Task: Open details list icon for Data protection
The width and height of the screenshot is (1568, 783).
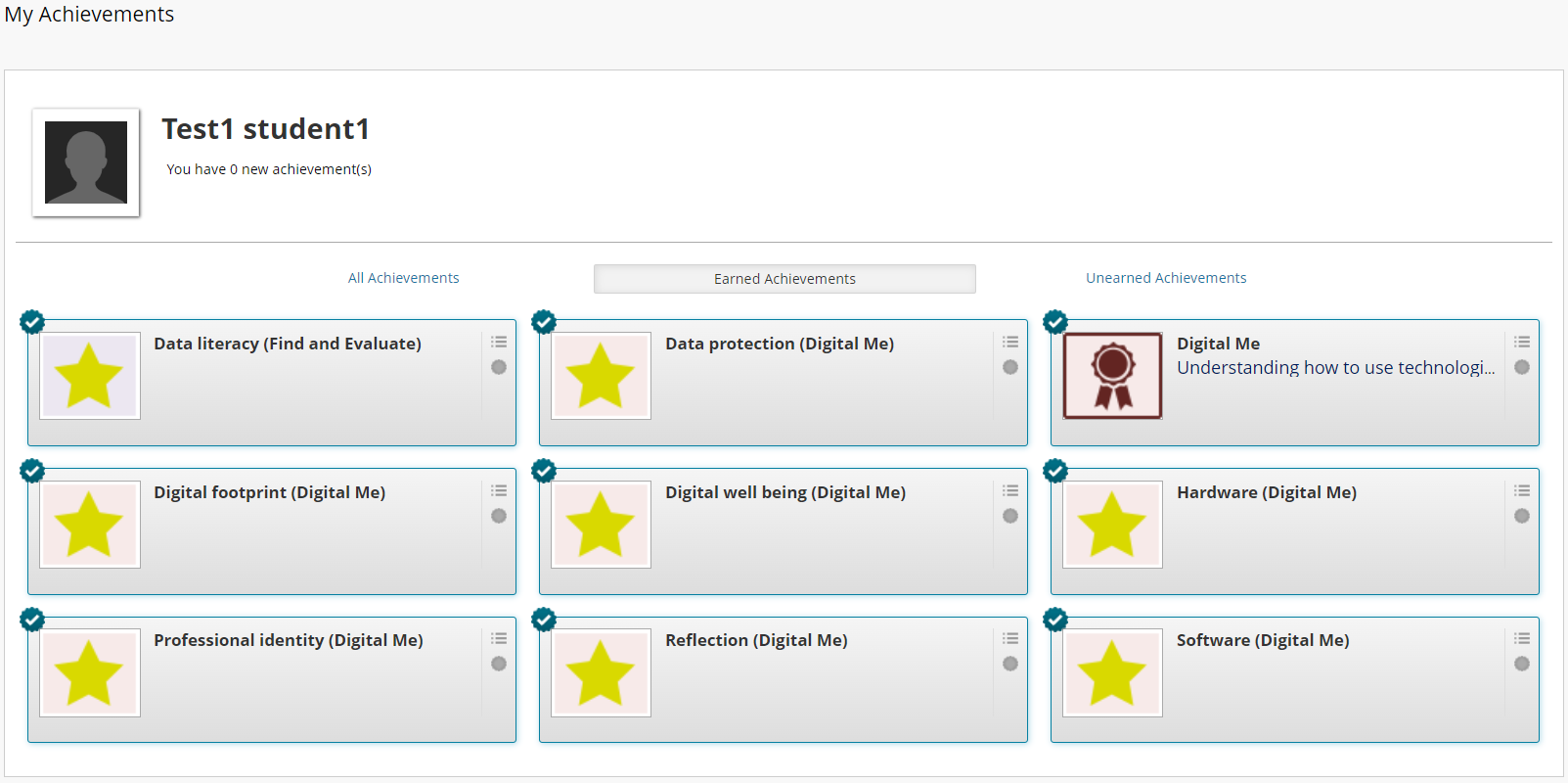Action: coord(1010,343)
